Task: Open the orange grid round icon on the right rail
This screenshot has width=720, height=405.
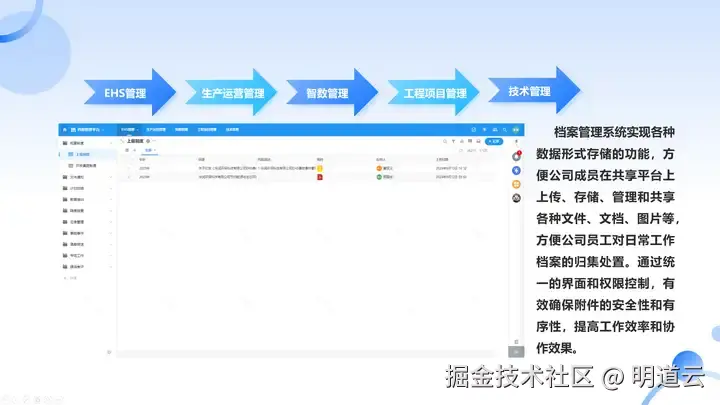Action: (x=516, y=185)
